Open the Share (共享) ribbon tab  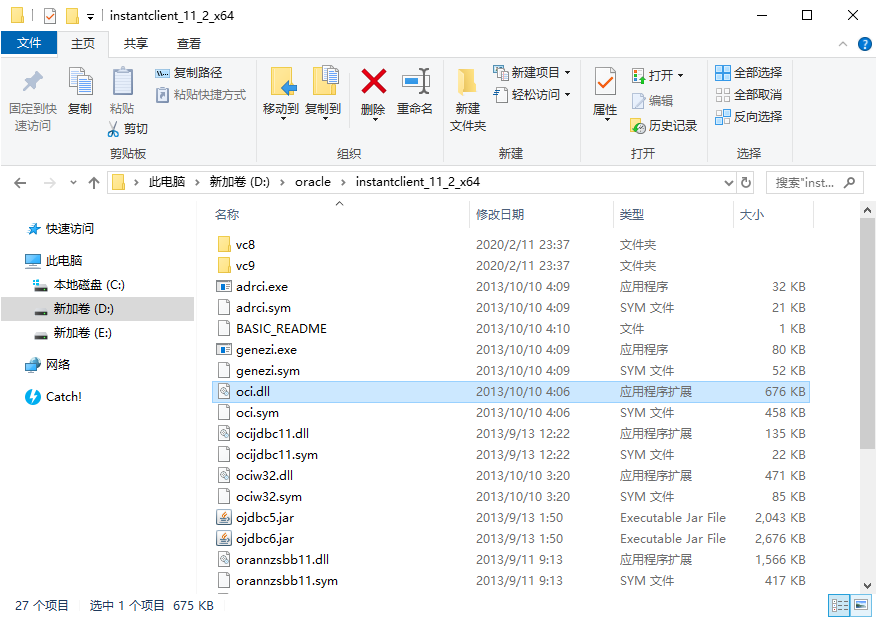[136, 44]
